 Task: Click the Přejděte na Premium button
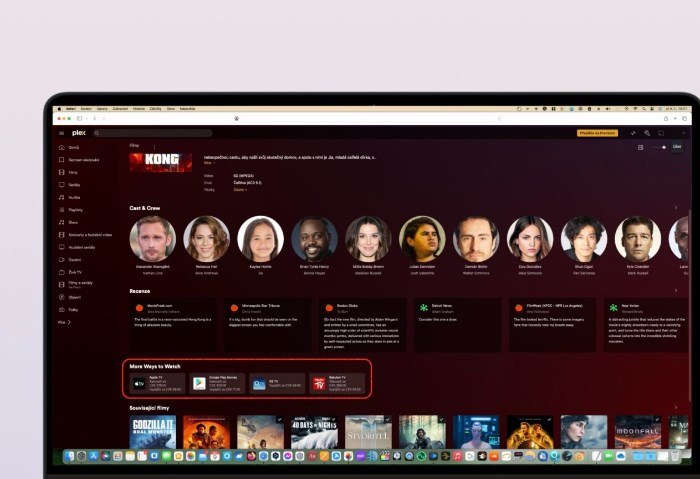(597, 133)
